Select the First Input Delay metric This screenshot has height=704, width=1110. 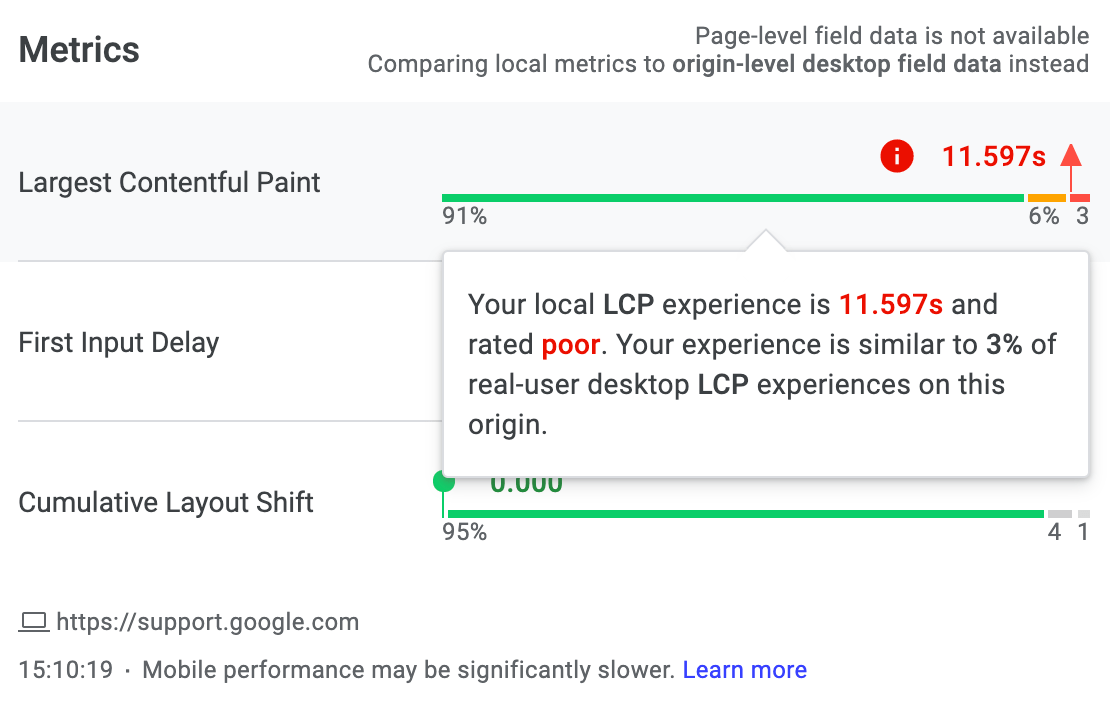(x=118, y=343)
